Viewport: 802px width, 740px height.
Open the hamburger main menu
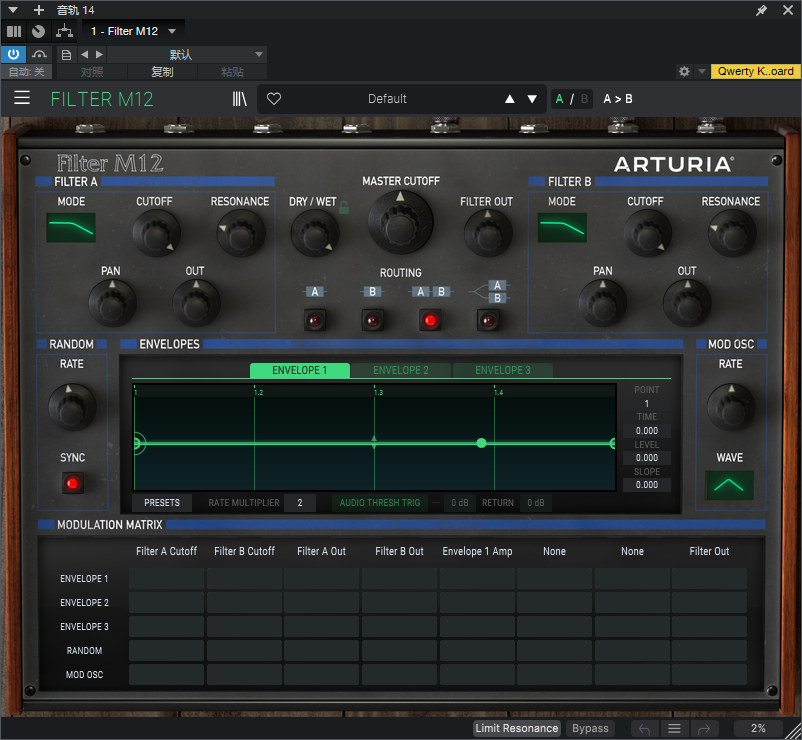point(21,98)
